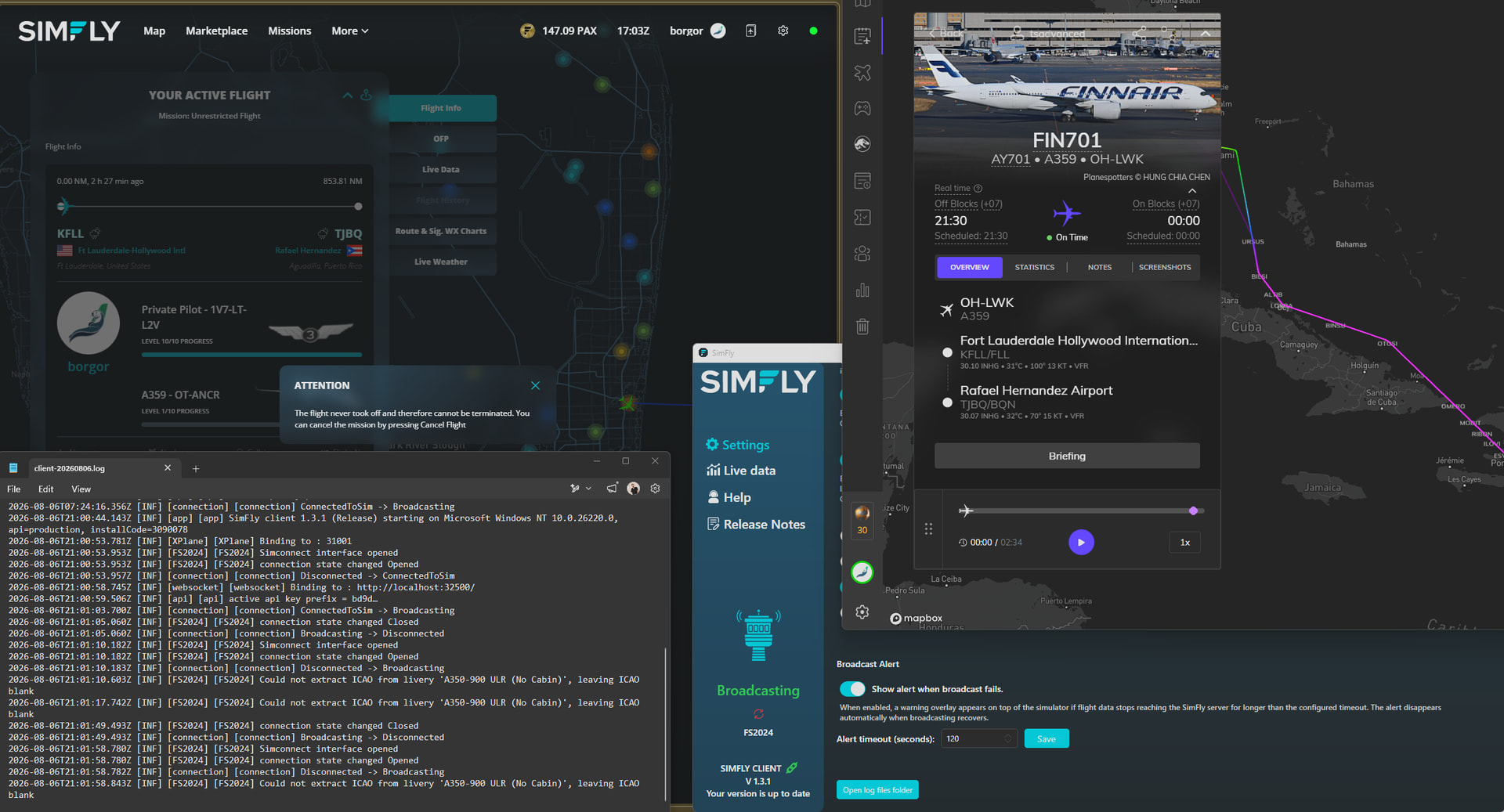This screenshot has width=1504, height=812.
Task: Collapse the Finnair flight card chevron
Action: click(x=1206, y=34)
